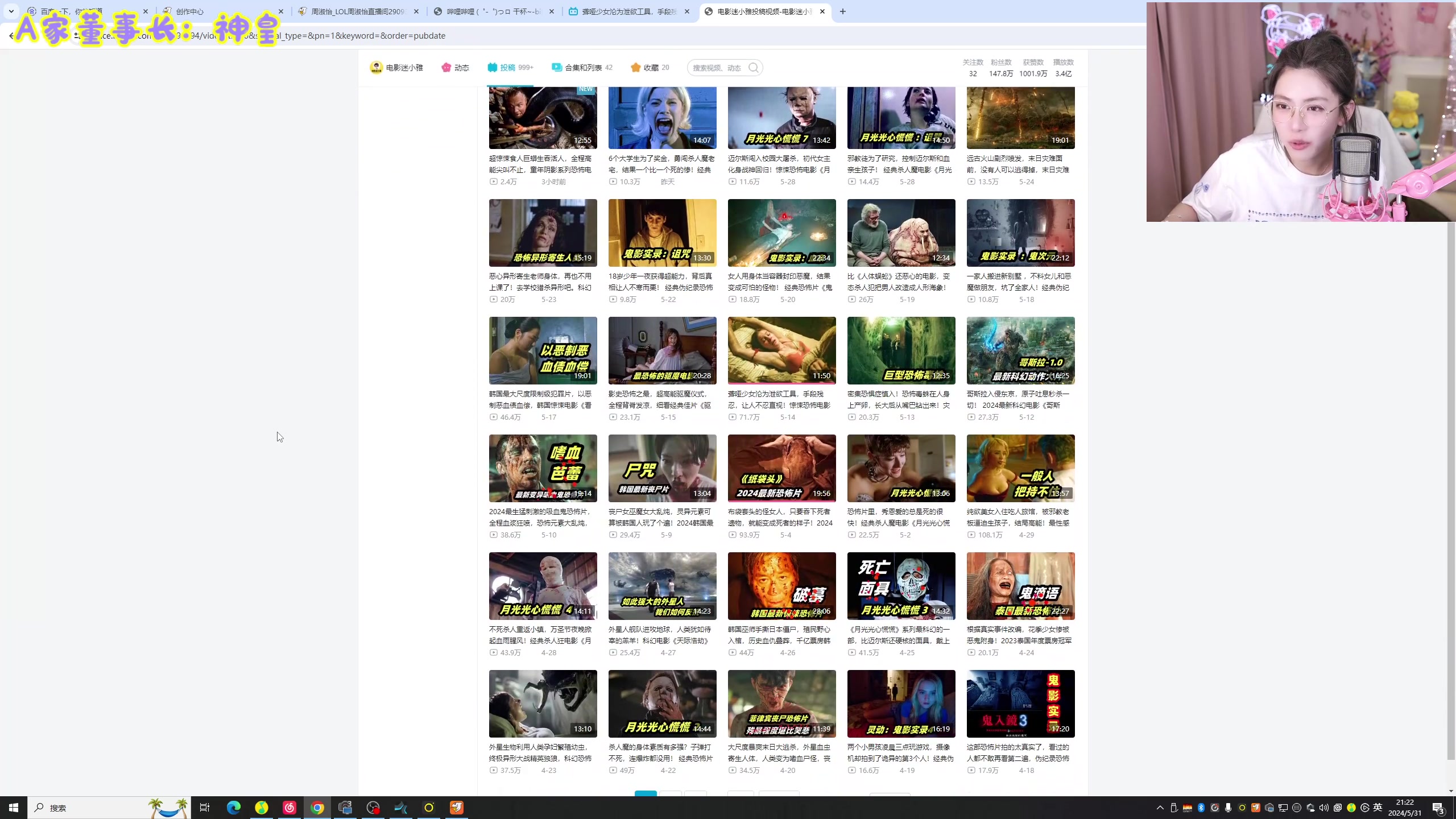The height and width of the screenshot is (819, 1456).
Task: Open Windows Start menu
Action: pyautogui.click(x=14, y=808)
